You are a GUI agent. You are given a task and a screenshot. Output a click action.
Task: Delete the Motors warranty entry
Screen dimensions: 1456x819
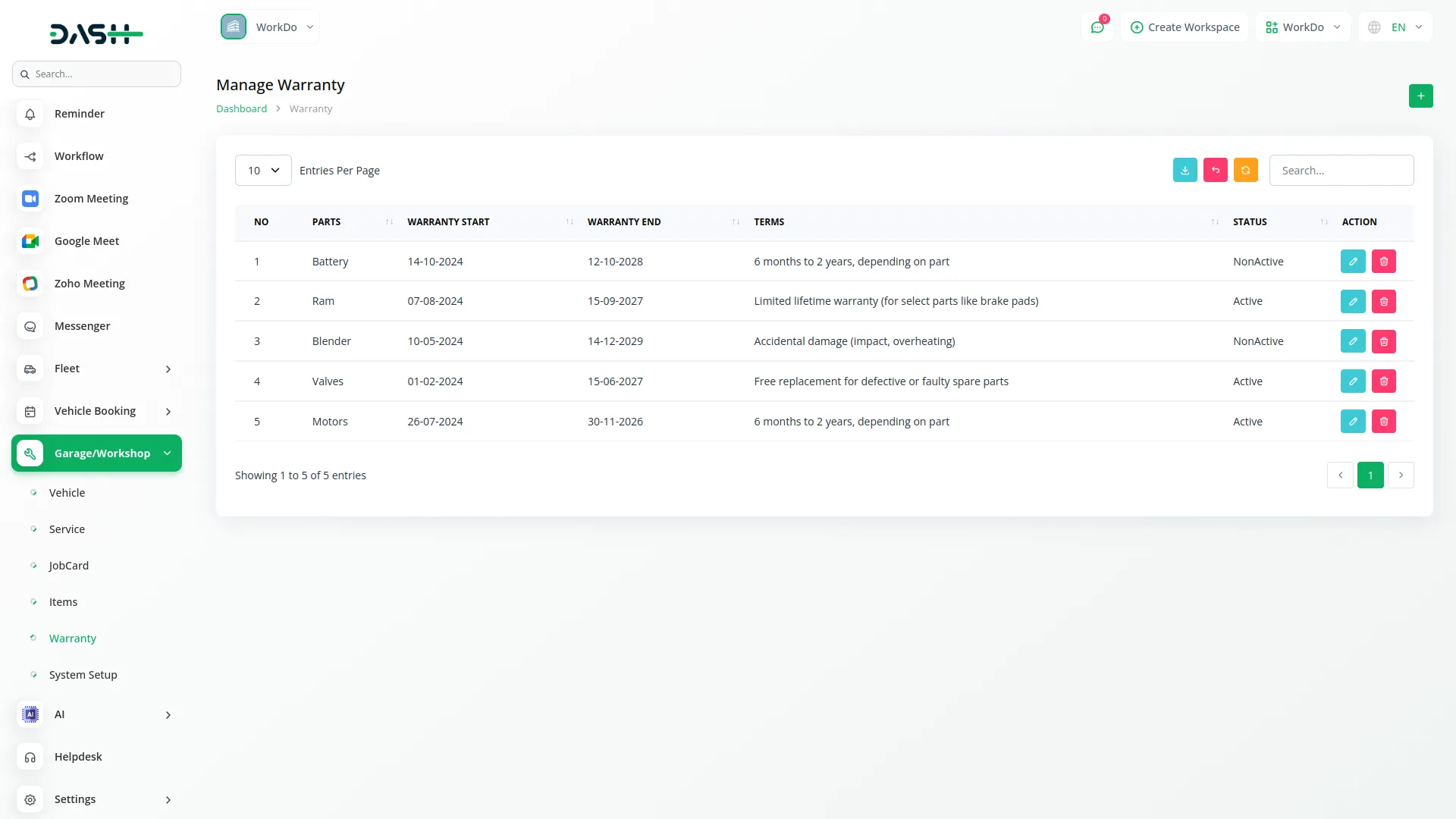pos(1383,422)
